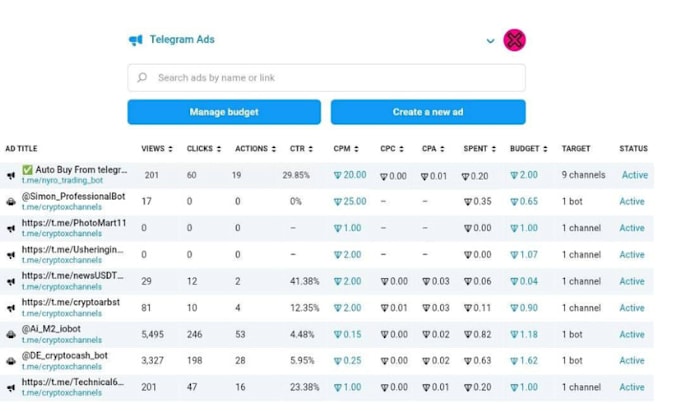The height and width of the screenshot is (411, 680).
Task: Click the Telegram Ads megaphone logo
Action: pyautogui.click(x=136, y=40)
